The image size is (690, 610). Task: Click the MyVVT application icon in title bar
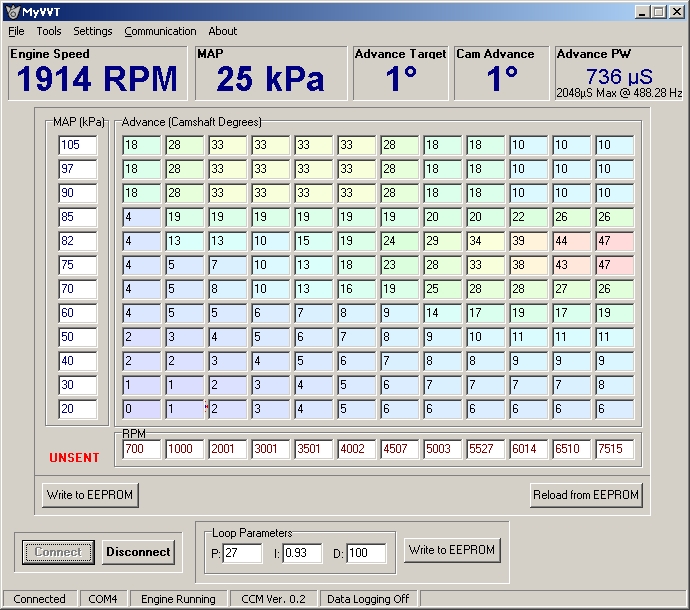[x=13, y=11]
